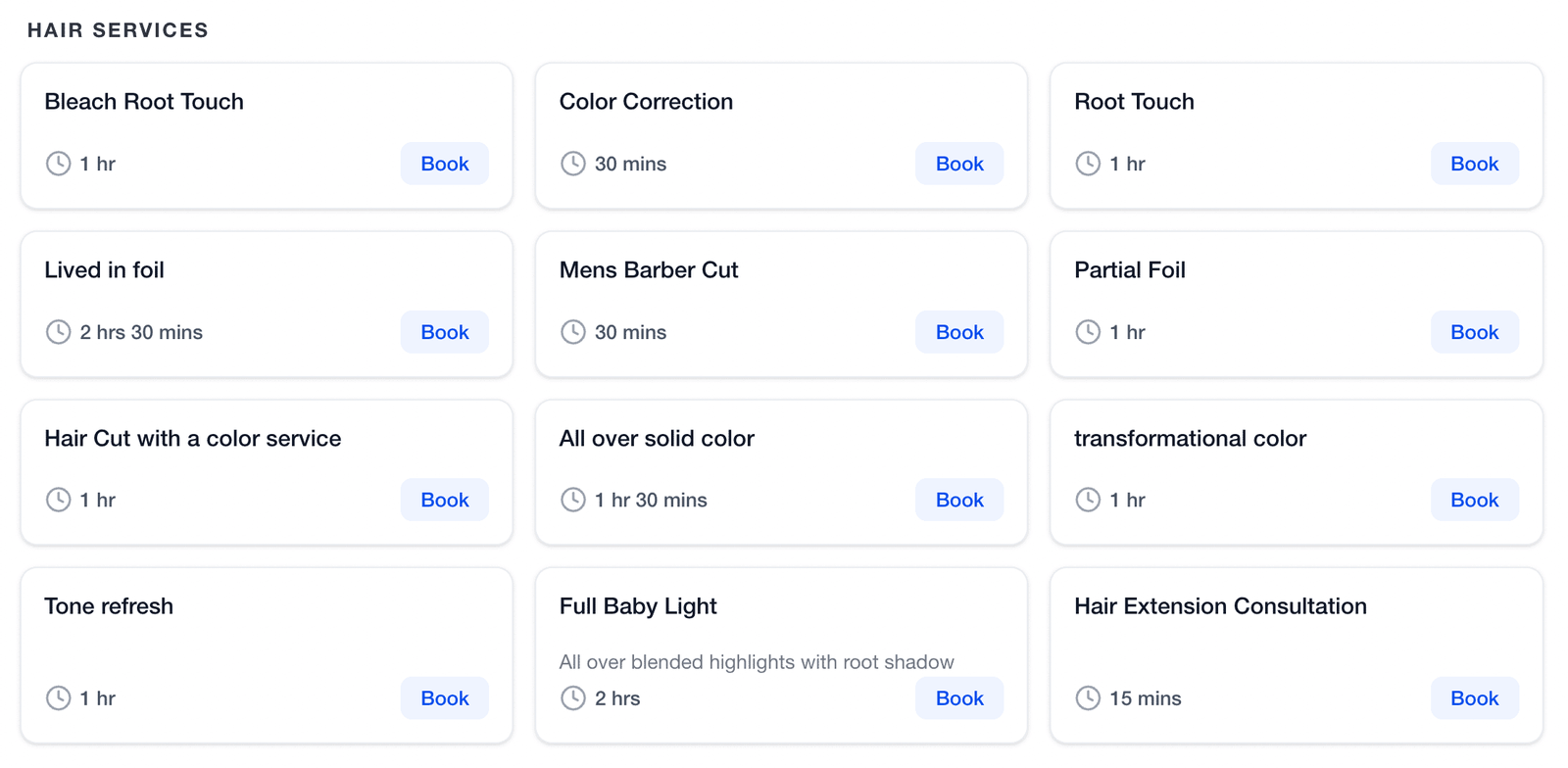
Task: Book the Tone refresh service
Action: (x=445, y=698)
